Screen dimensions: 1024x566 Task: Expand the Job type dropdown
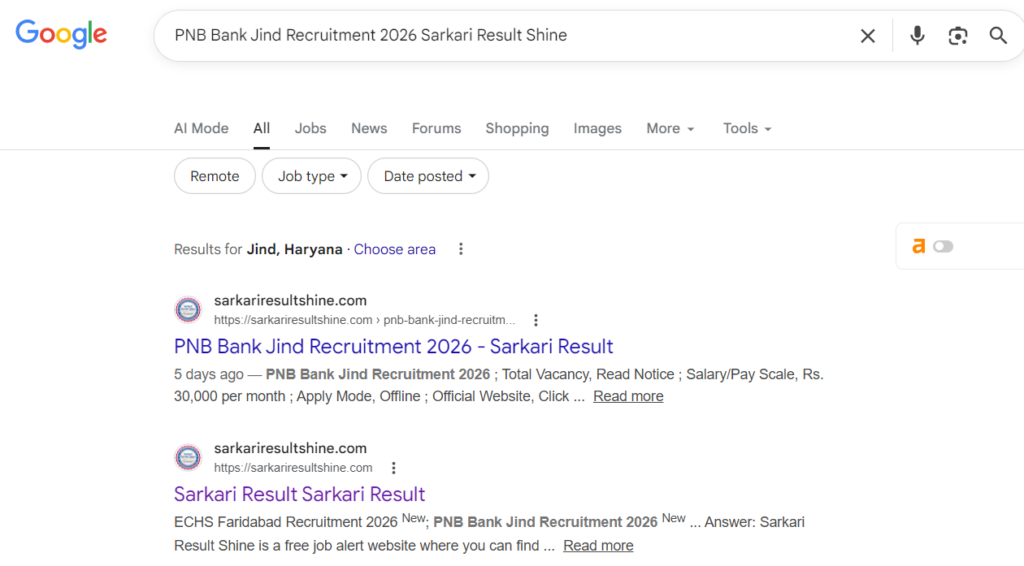[312, 176]
